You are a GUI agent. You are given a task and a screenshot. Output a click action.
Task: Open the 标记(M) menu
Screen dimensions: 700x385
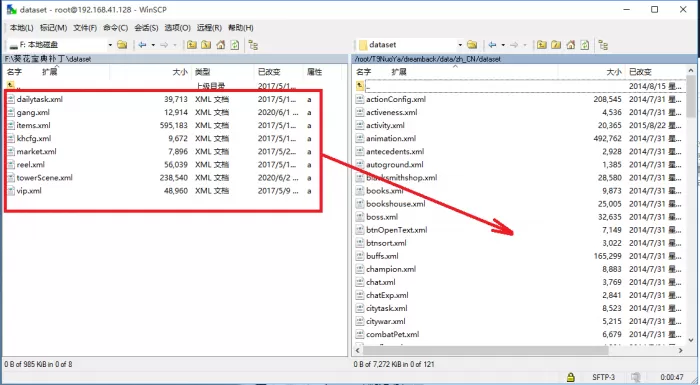[53, 28]
